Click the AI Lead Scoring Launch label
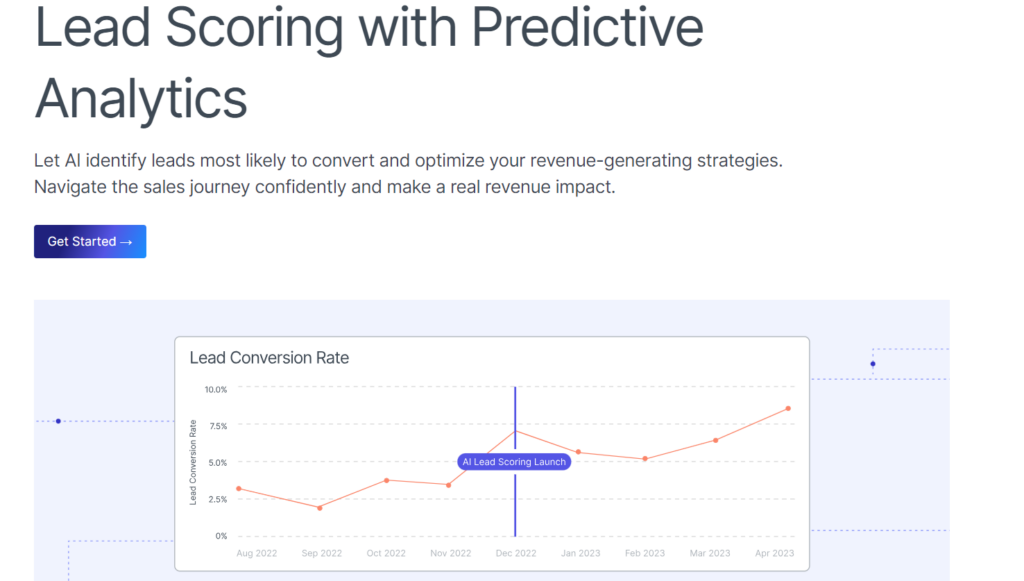Viewport: 1024px width, 581px height. click(514, 462)
